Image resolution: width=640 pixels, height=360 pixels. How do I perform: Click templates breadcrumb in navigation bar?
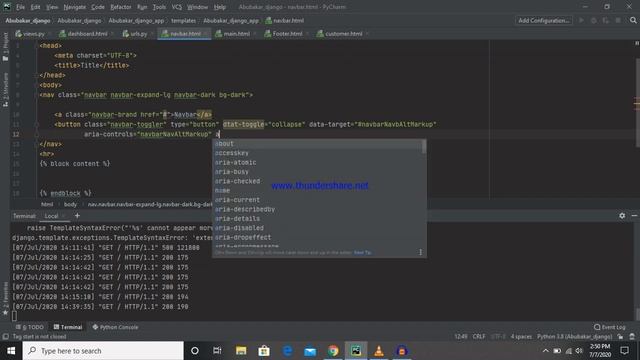pyautogui.click(x=183, y=20)
